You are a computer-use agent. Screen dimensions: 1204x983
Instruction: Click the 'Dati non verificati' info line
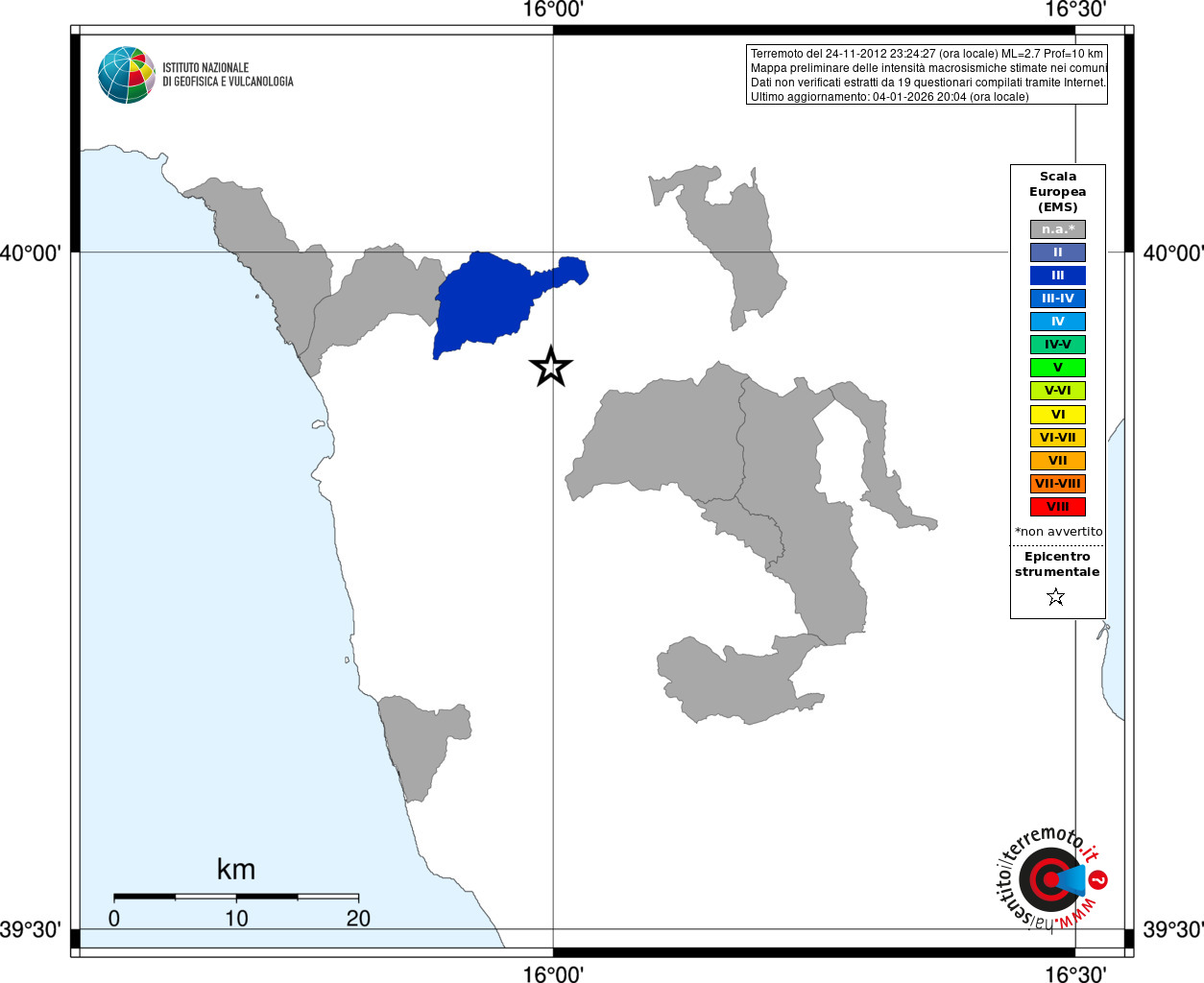click(927, 83)
